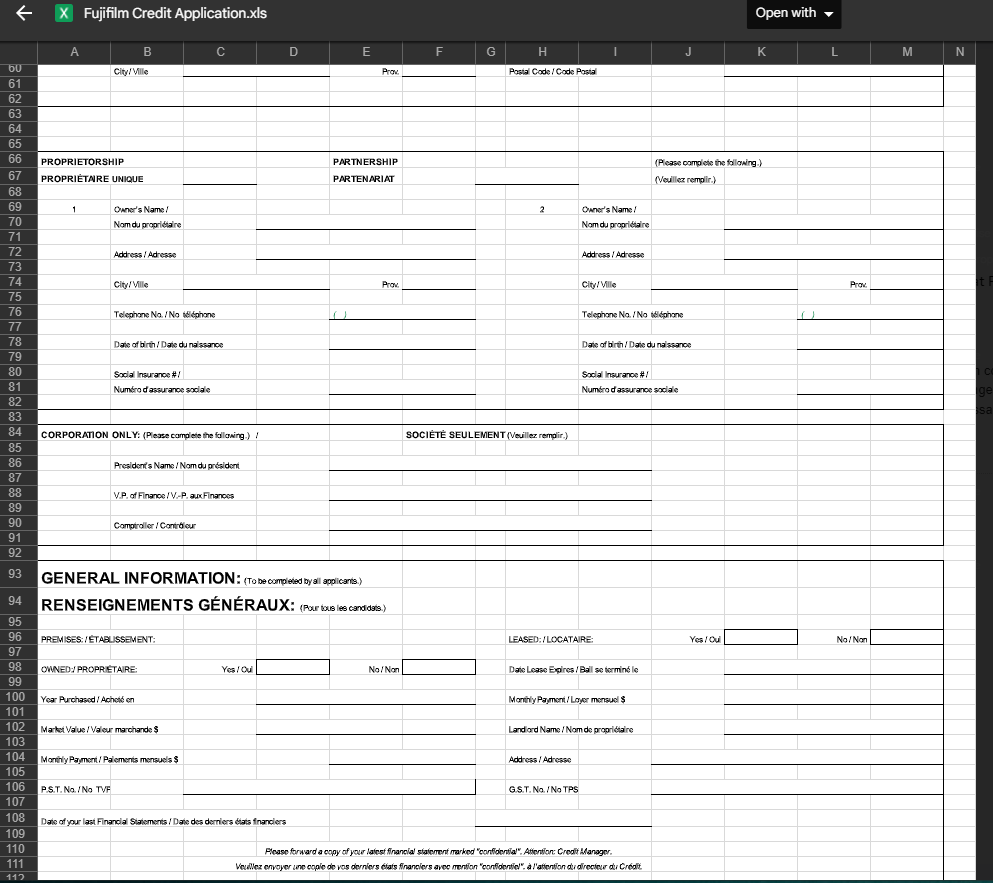The height and width of the screenshot is (883, 993).
Task: Select column E header
Action: (366, 52)
